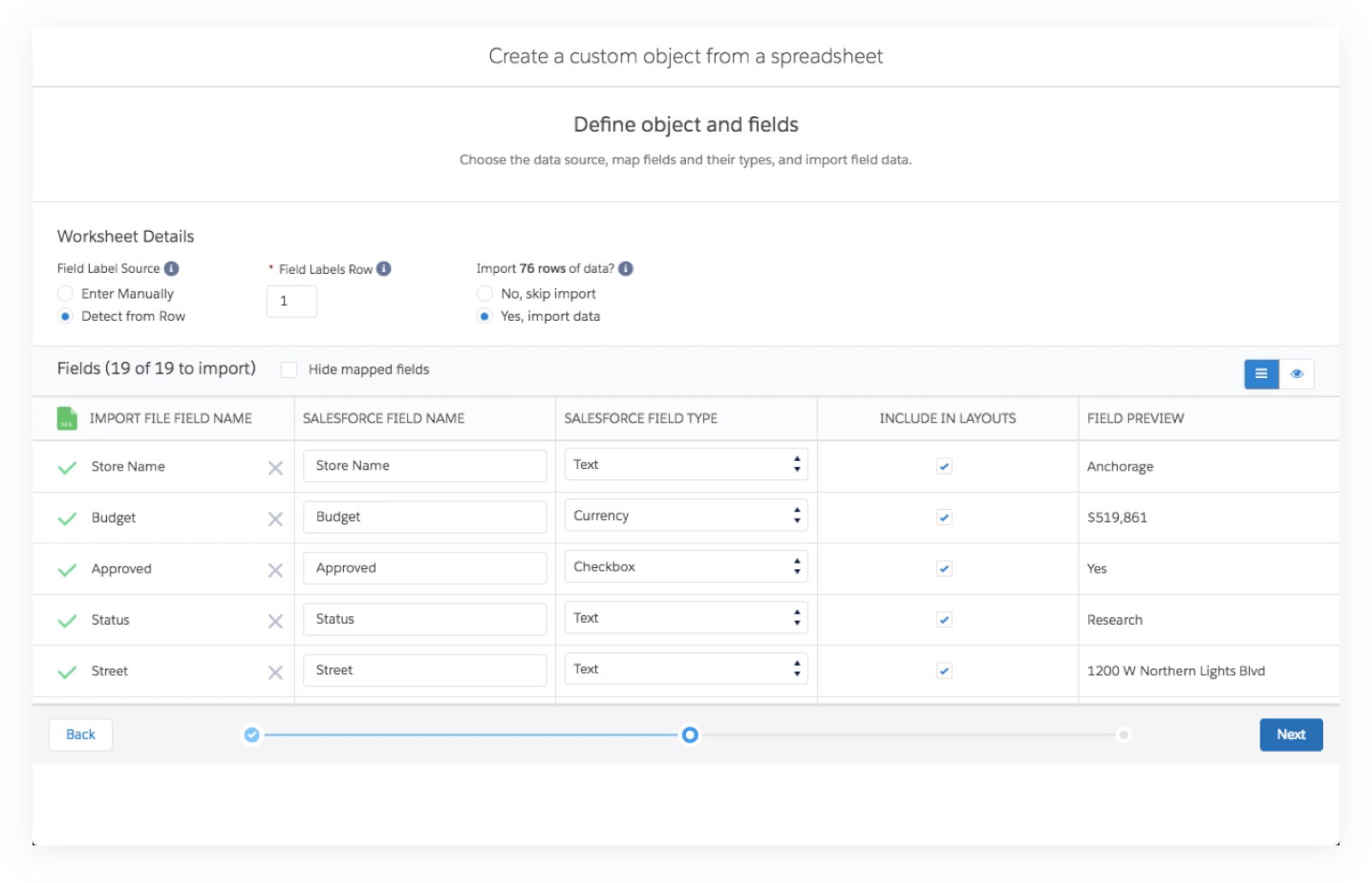1372x883 pixels.
Task: Click the Status Salesforce field name input
Action: 424,619
